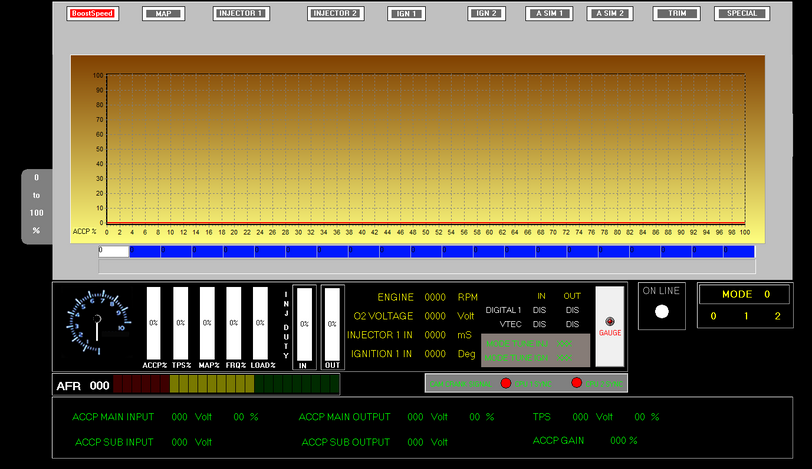Show the A SIM 2 tab

[x=610, y=13]
